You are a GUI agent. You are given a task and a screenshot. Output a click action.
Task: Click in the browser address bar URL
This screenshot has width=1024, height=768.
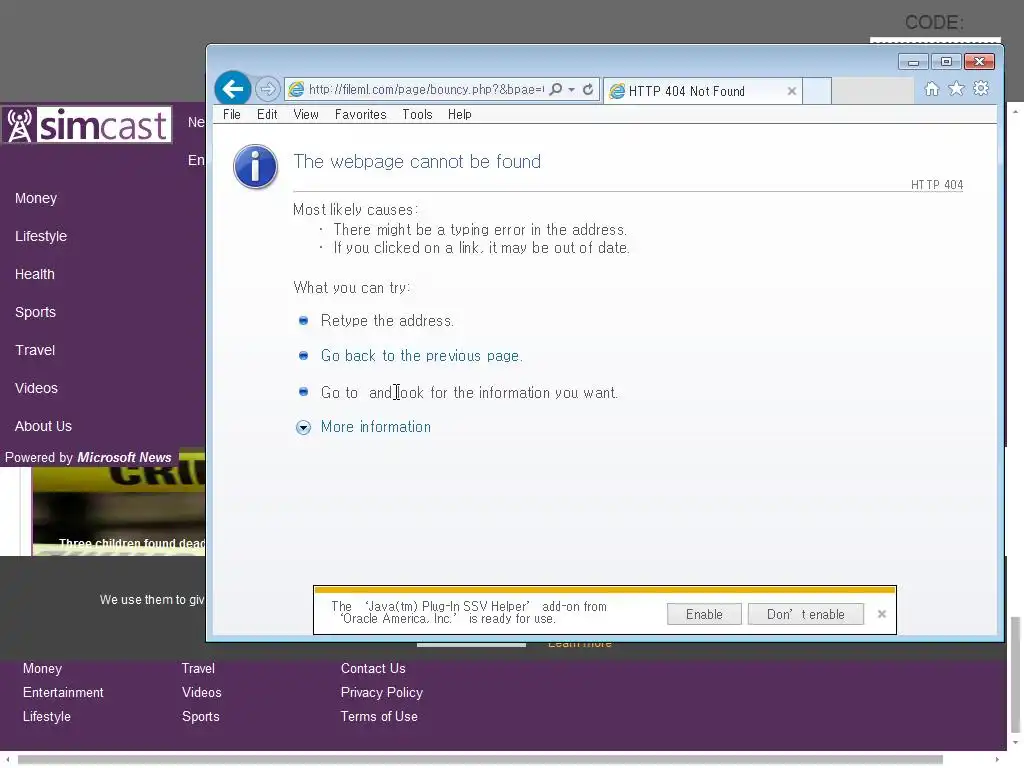(x=426, y=89)
